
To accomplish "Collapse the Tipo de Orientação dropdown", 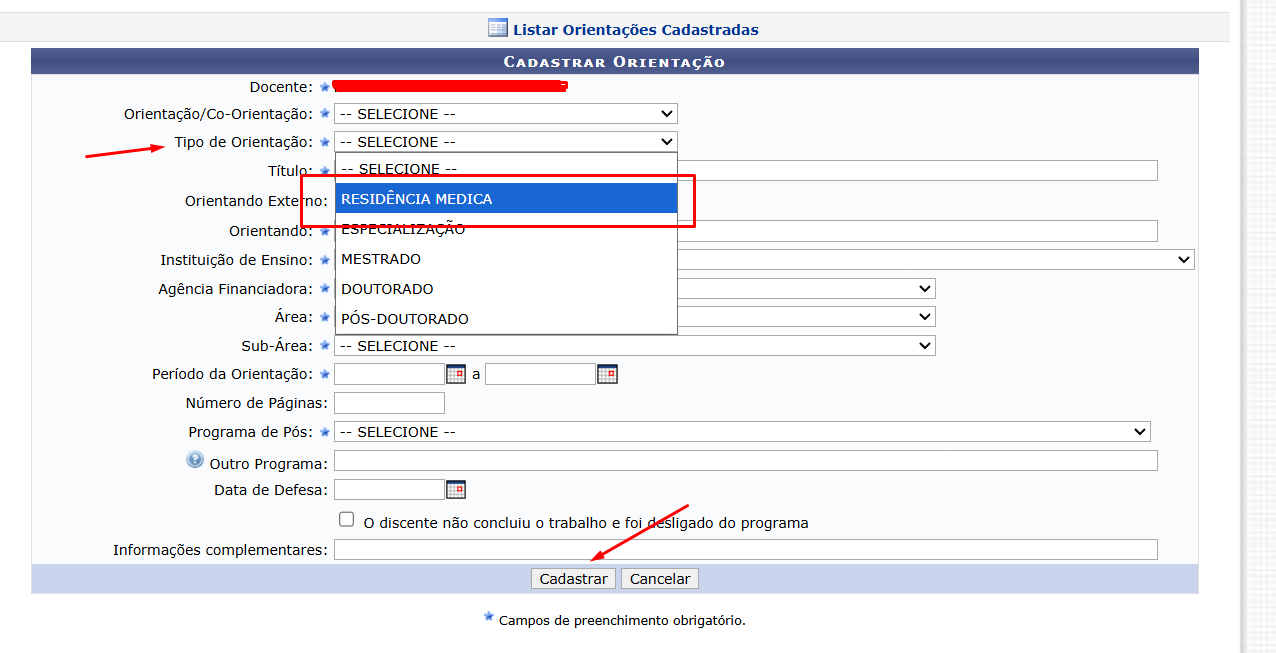I will tap(505, 142).
